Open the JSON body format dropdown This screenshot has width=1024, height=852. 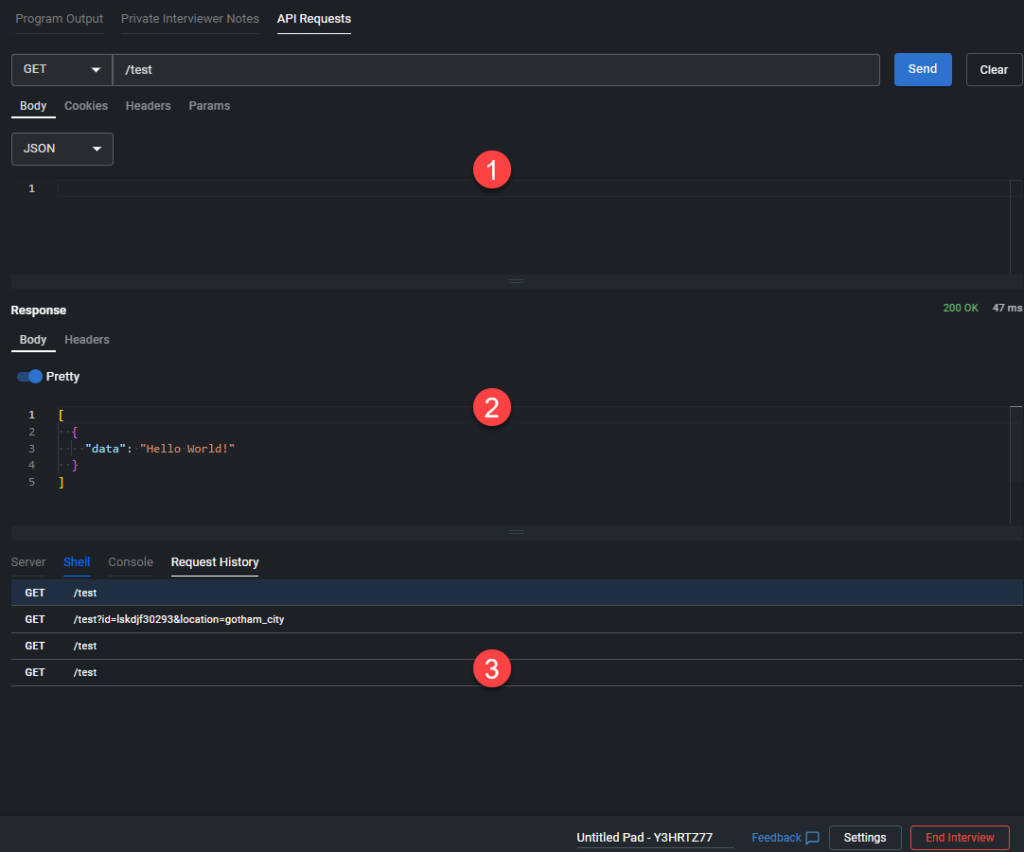coord(62,148)
